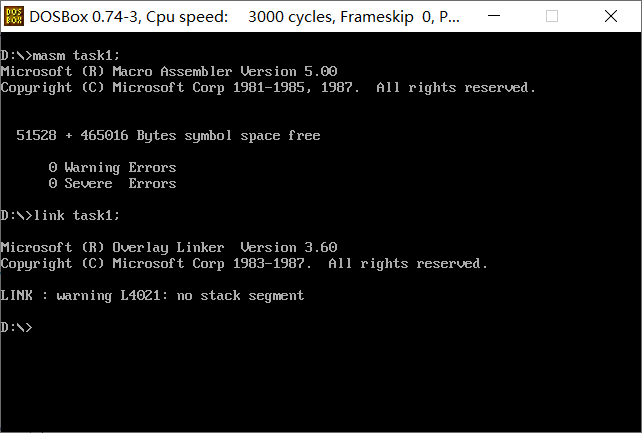Image resolution: width=642 pixels, height=433 pixels.
Task: Click the Overlay Linker Version 3.60 line
Action: click(169, 247)
